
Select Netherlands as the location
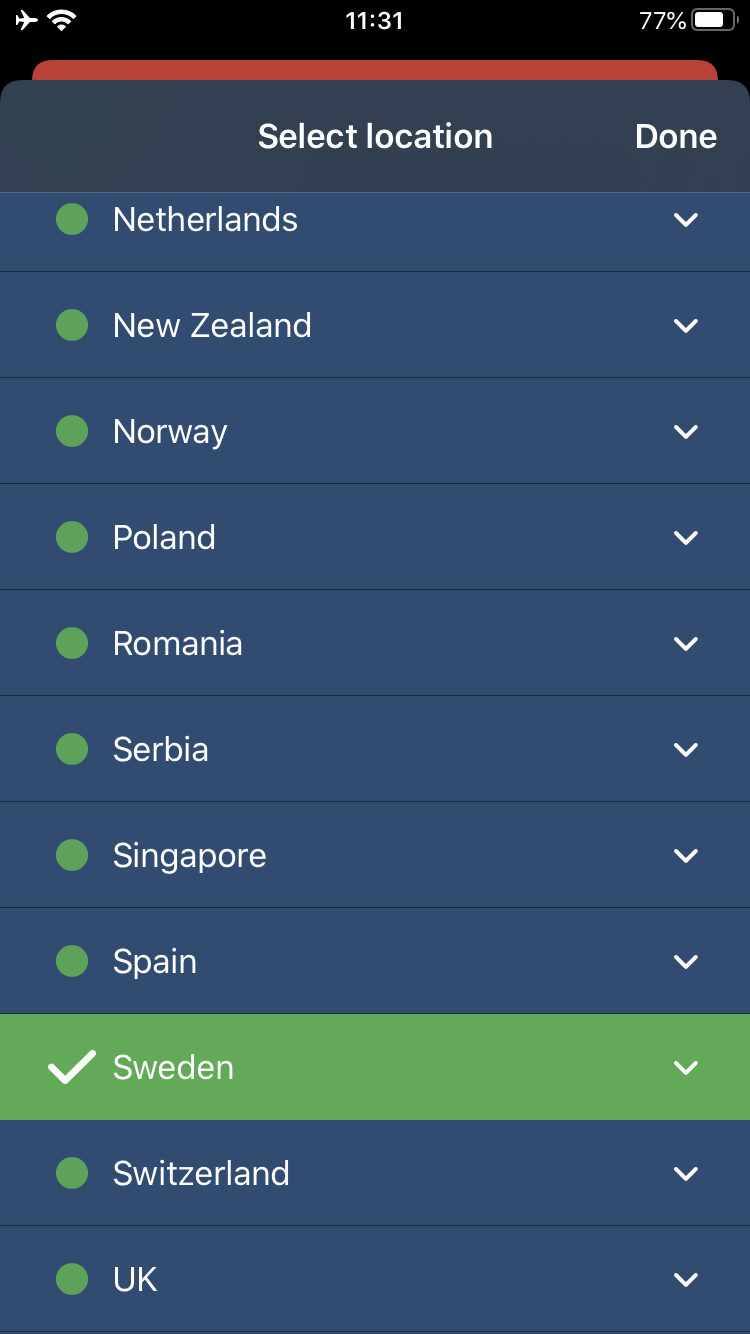coord(205,219)
